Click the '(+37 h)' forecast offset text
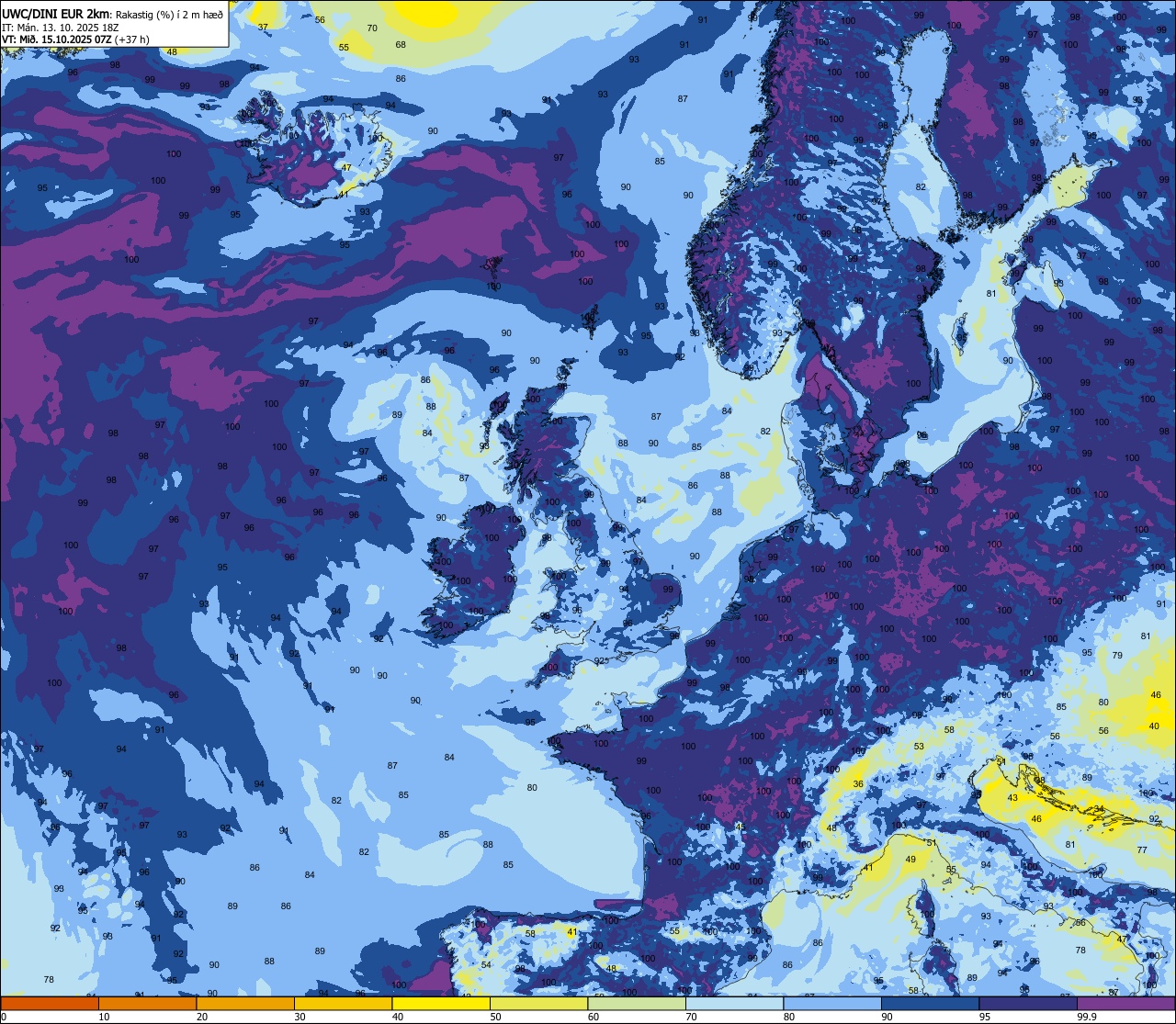The image size is (1176, 1024). click(132, 39)
